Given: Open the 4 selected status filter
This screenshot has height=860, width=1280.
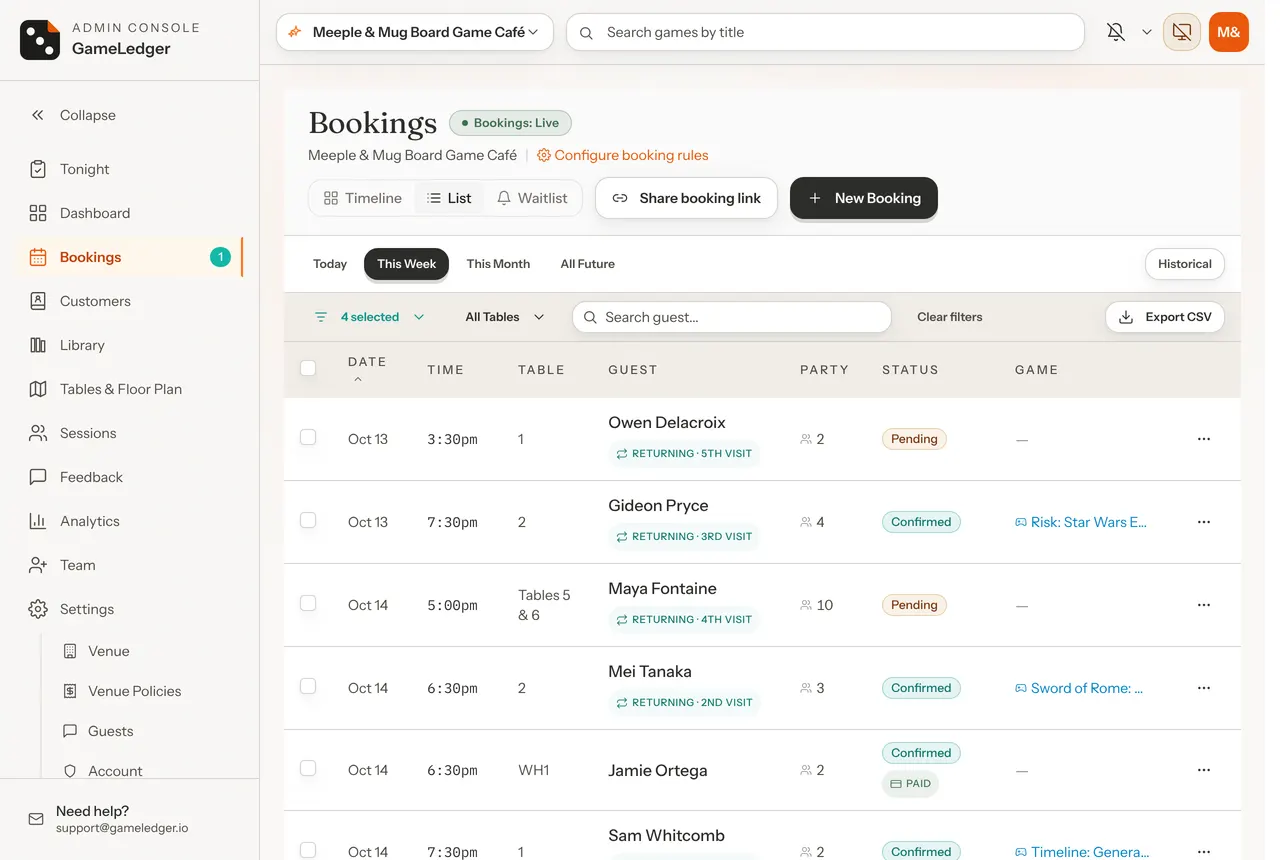Looking at the screenshot, I should tap(370, 317).
